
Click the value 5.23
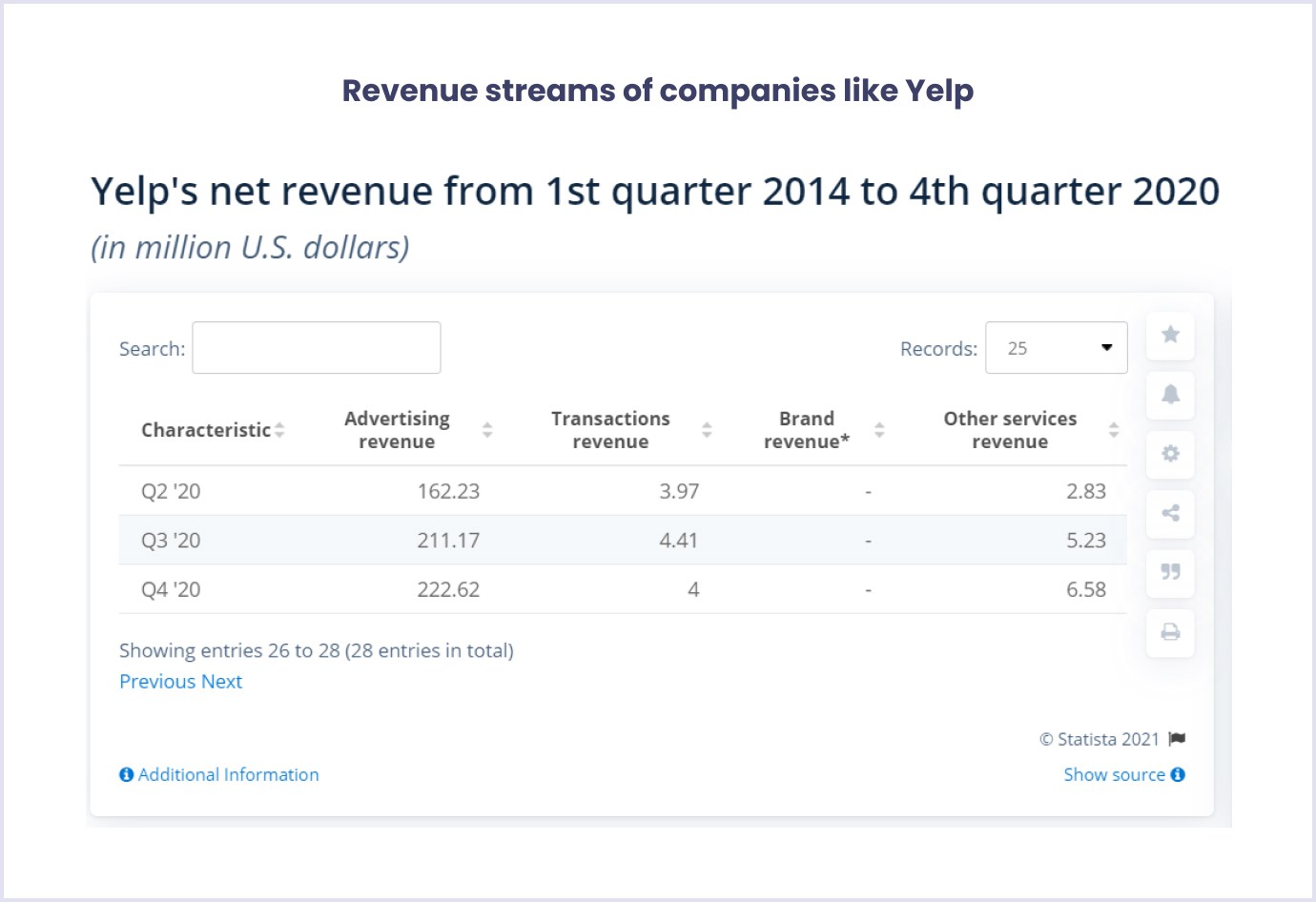click(1086, 541)
